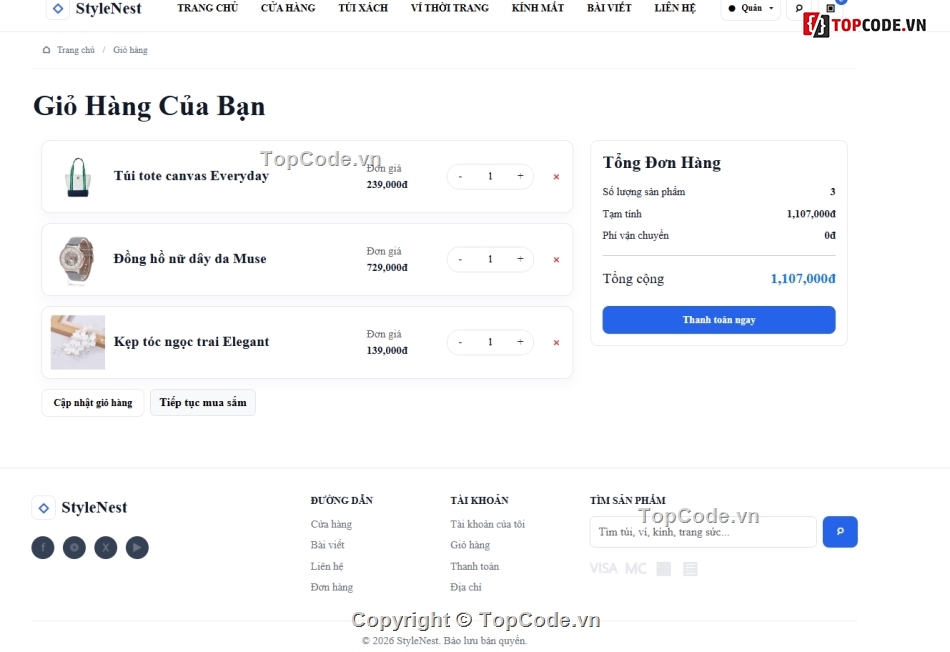Click the footer StyleNest logo icon
Viewport: 950px width, 652px height.
coord(44,508)
